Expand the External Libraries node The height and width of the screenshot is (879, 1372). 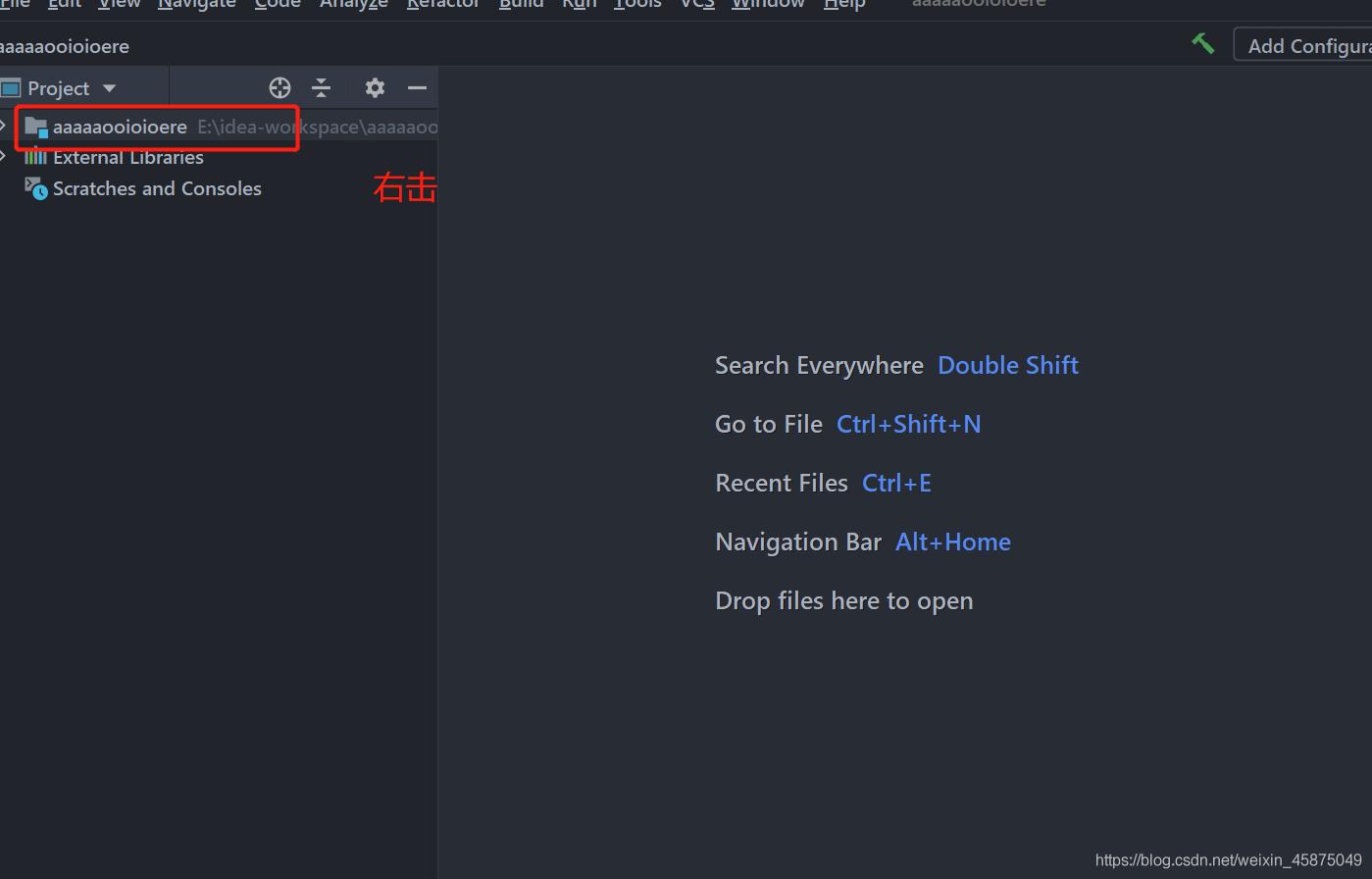pos(5,157)
